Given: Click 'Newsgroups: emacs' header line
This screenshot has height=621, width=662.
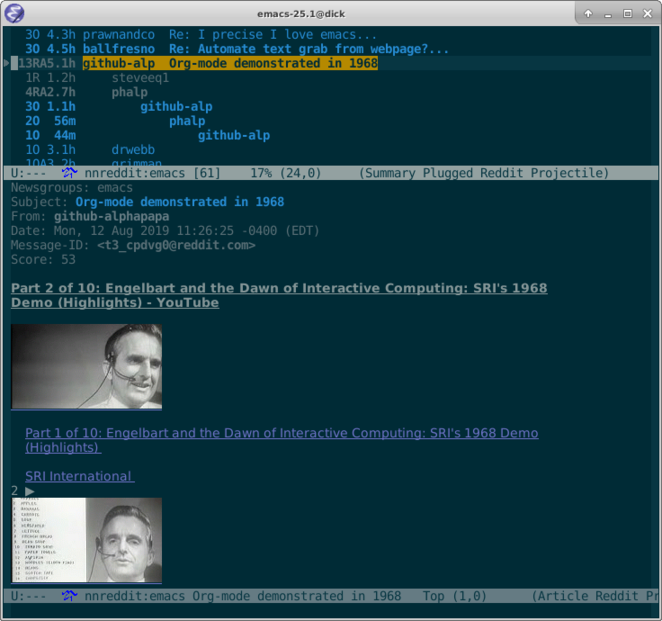Looking at the screenshot, I should tap(72, 187).
